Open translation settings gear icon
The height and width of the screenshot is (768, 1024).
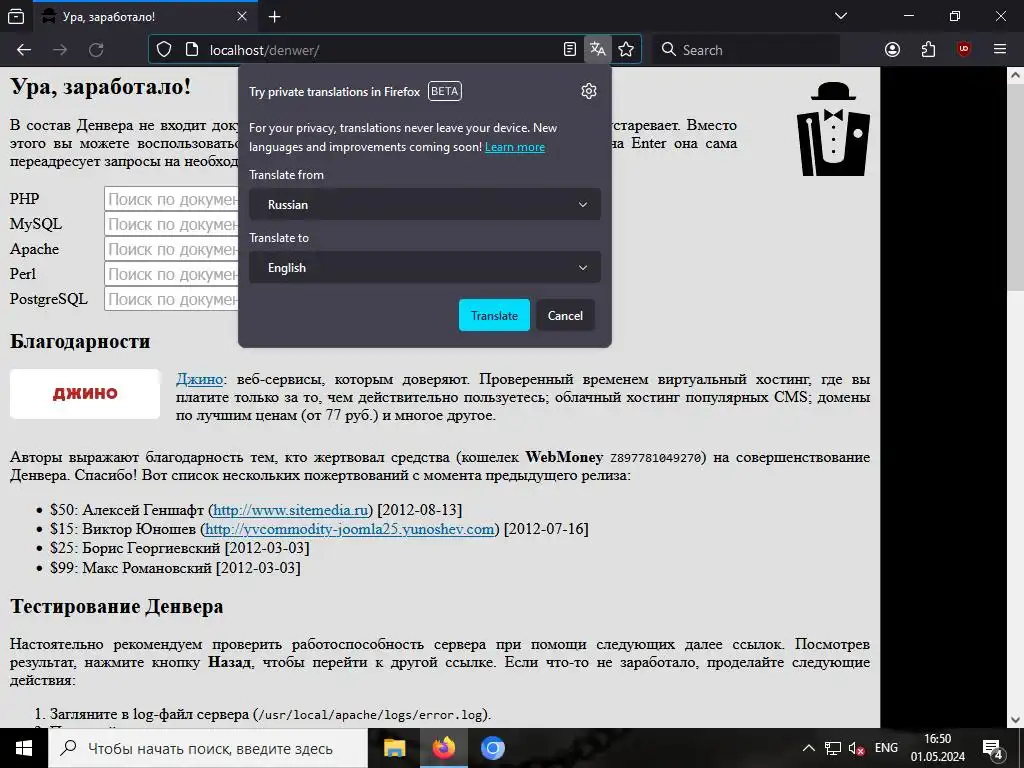coord(588,91)
